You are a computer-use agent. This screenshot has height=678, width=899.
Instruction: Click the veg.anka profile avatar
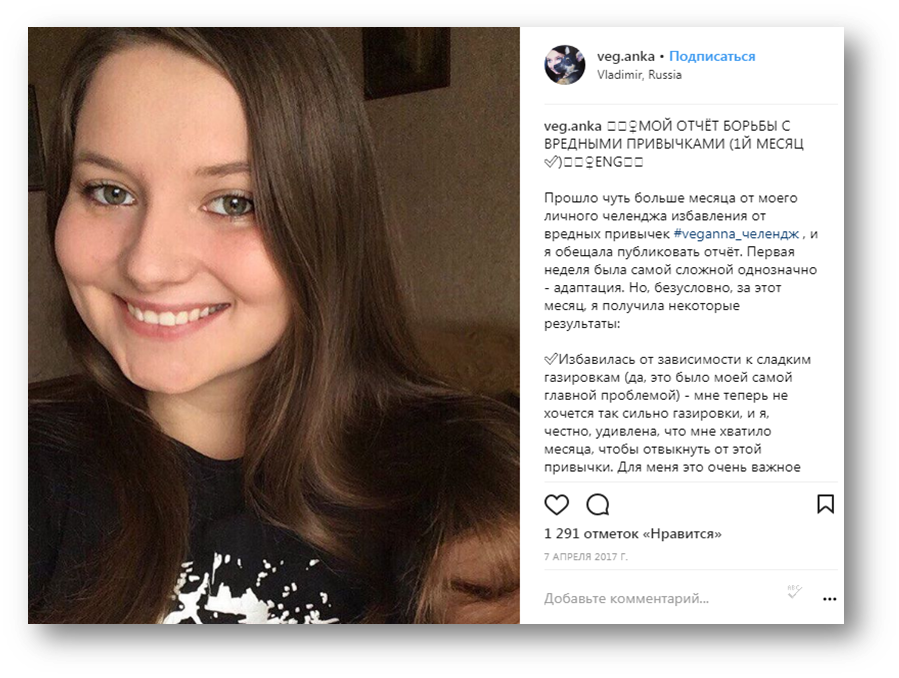coord(565,65)
